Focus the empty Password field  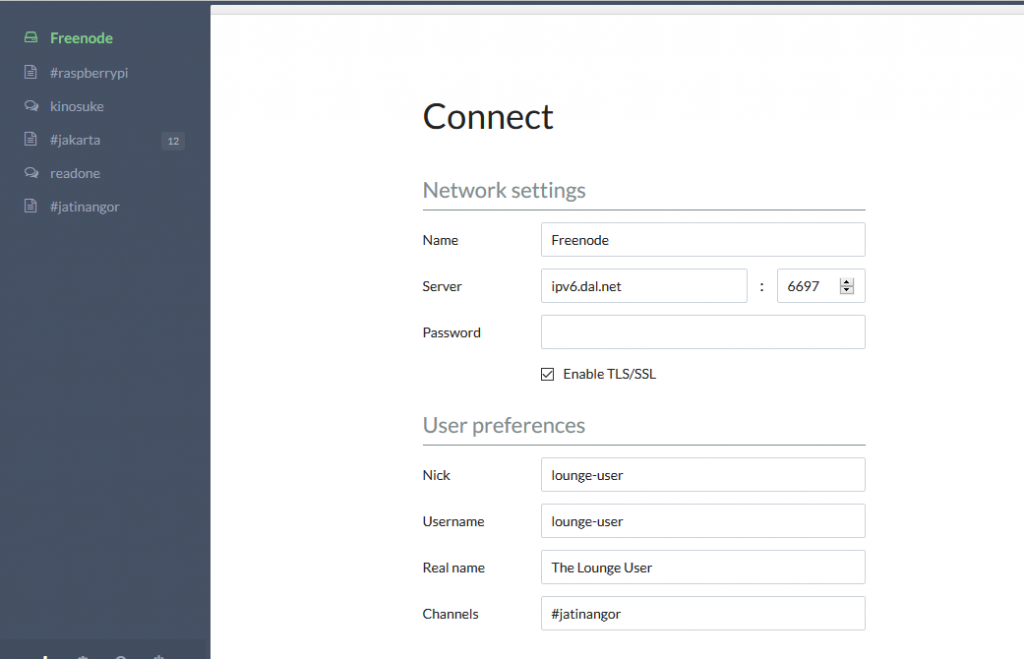(703, 332)
